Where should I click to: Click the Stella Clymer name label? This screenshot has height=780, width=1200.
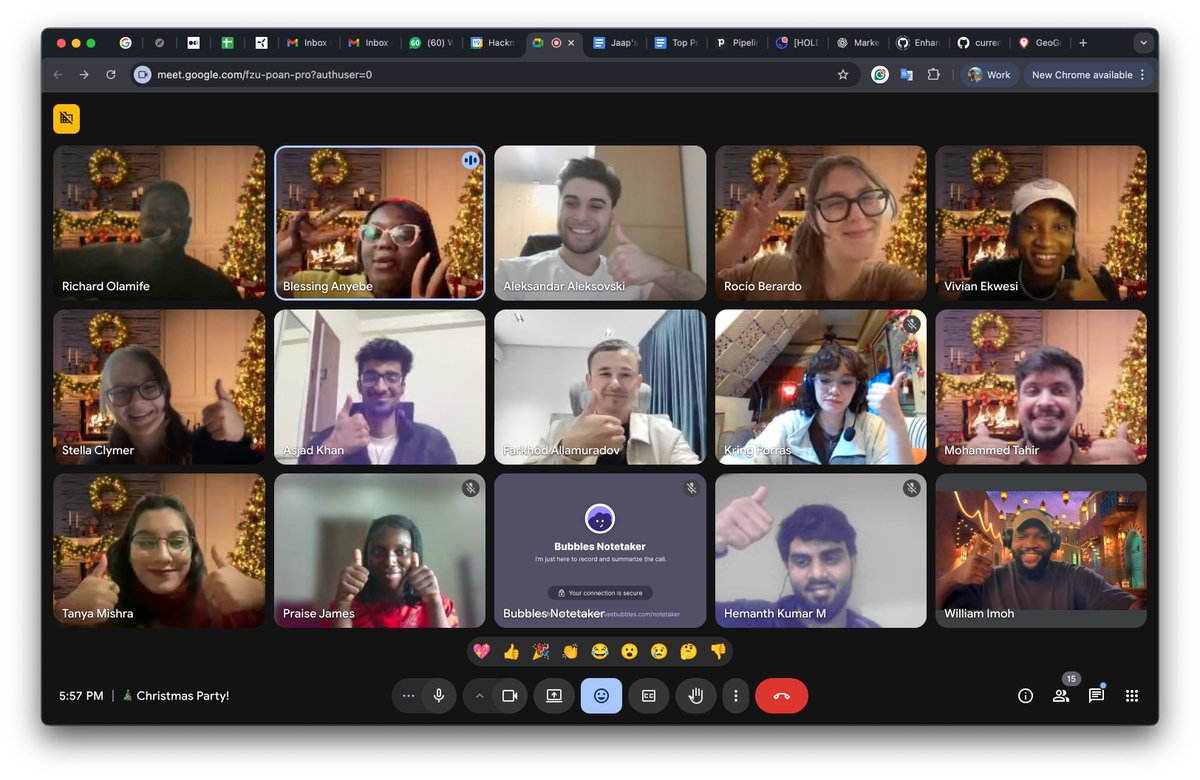(98, 450)
